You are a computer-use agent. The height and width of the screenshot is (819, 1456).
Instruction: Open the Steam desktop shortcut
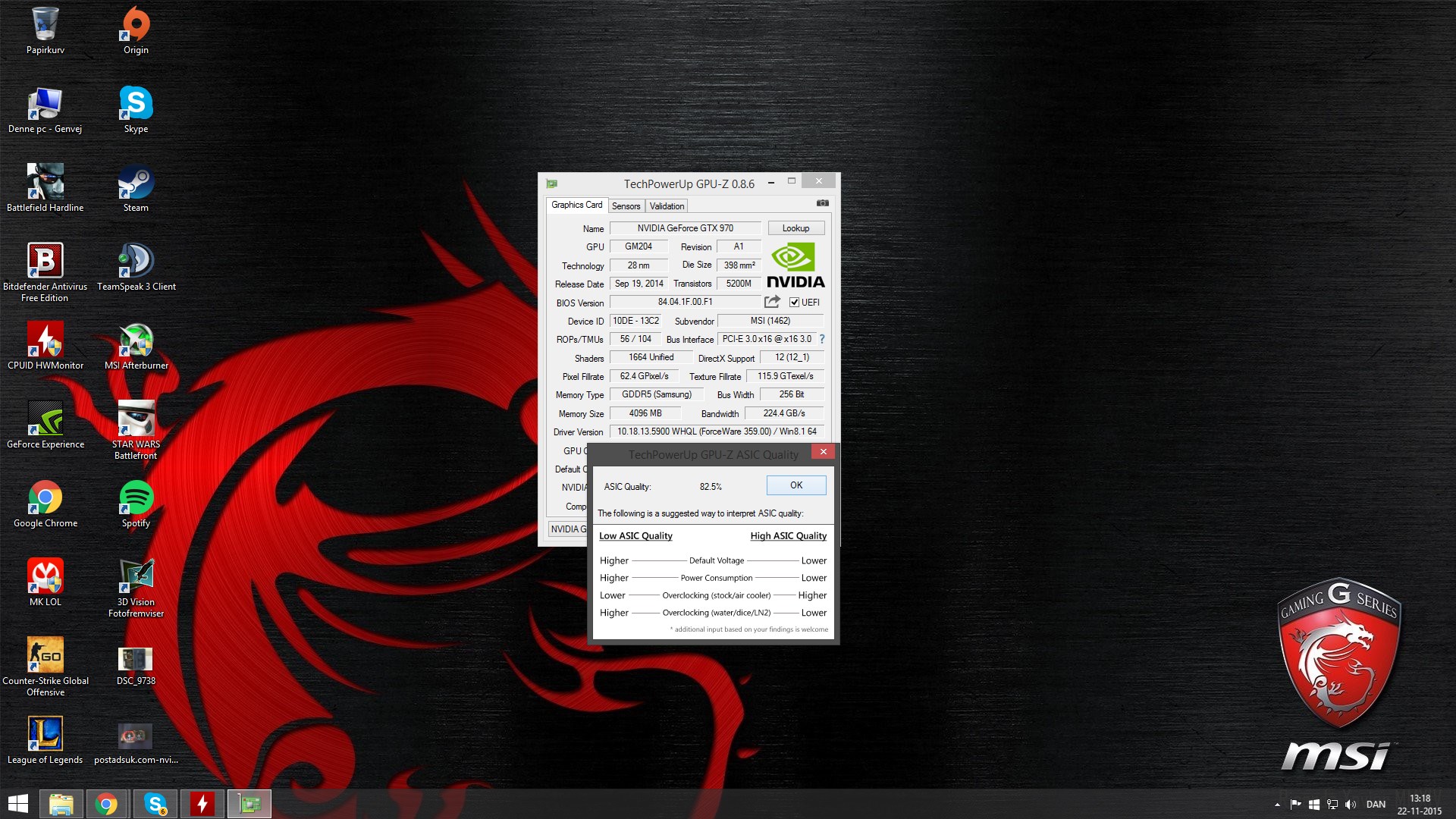point(136,188)
